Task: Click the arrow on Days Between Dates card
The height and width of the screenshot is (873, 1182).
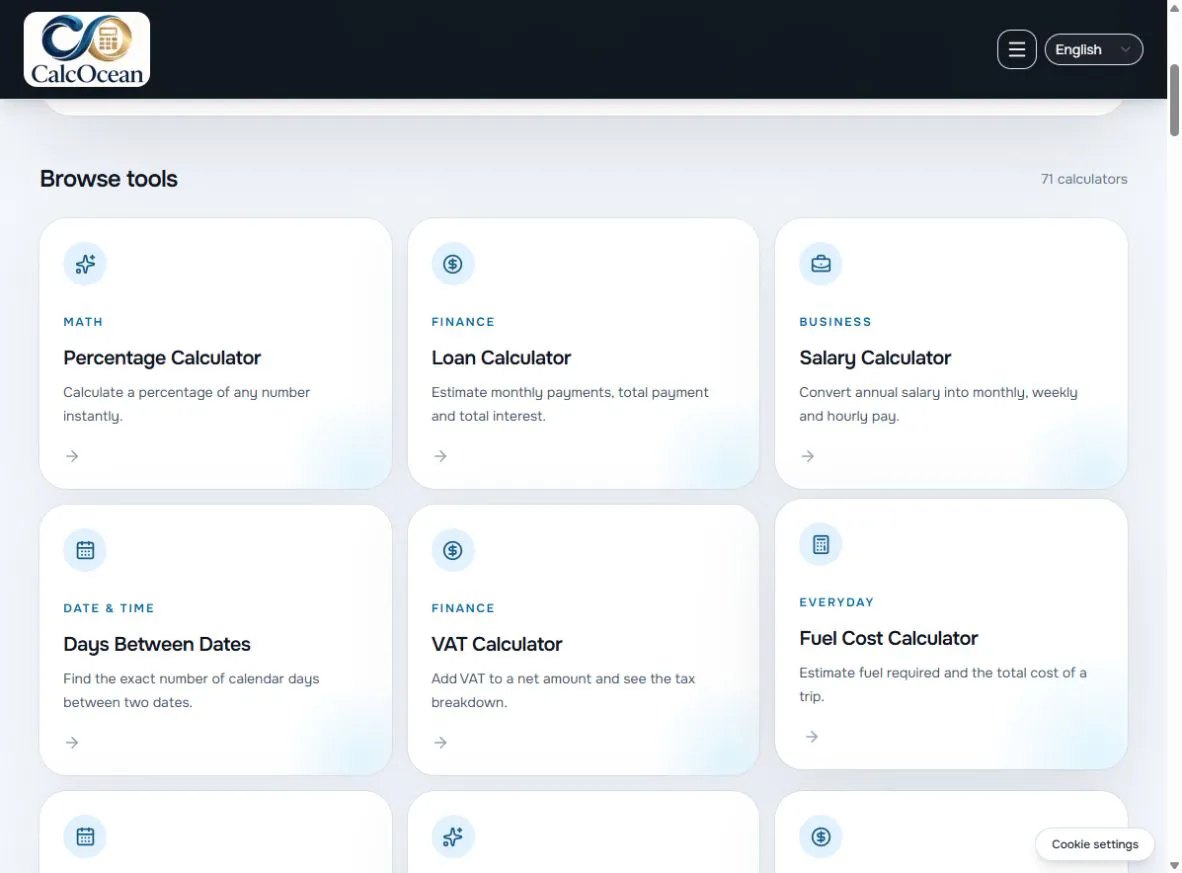Action: pyautogui.click(x=72, y=743)
